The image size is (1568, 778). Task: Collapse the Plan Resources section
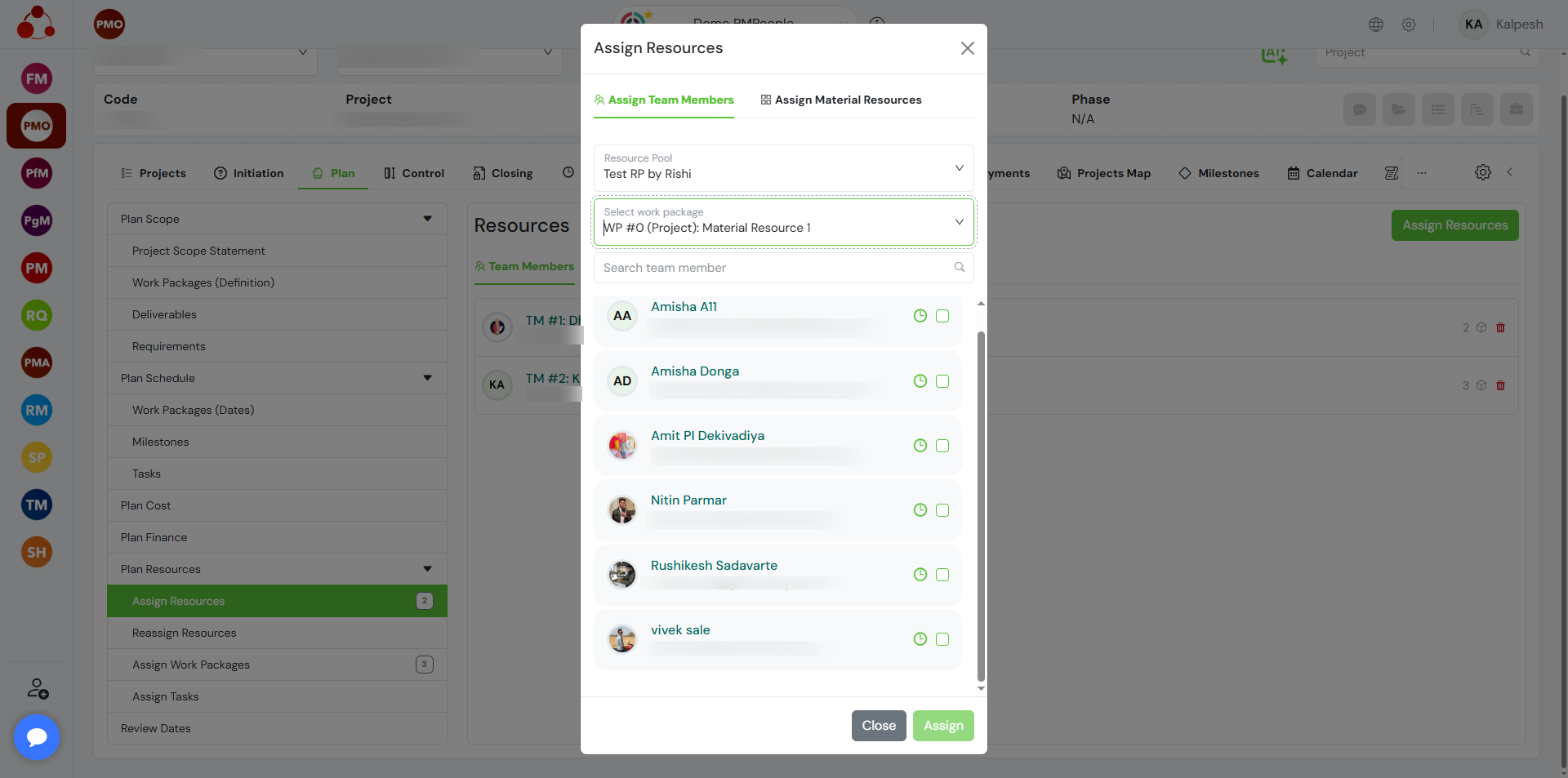click(427, 569)
